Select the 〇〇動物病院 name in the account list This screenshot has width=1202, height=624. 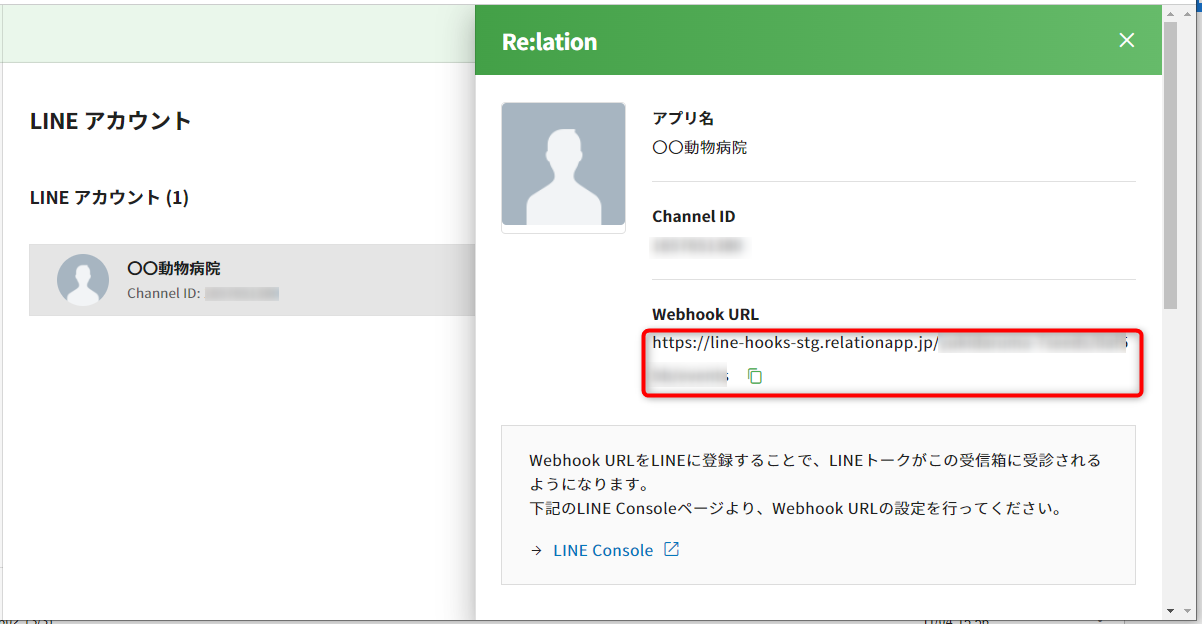pos(174,268)
